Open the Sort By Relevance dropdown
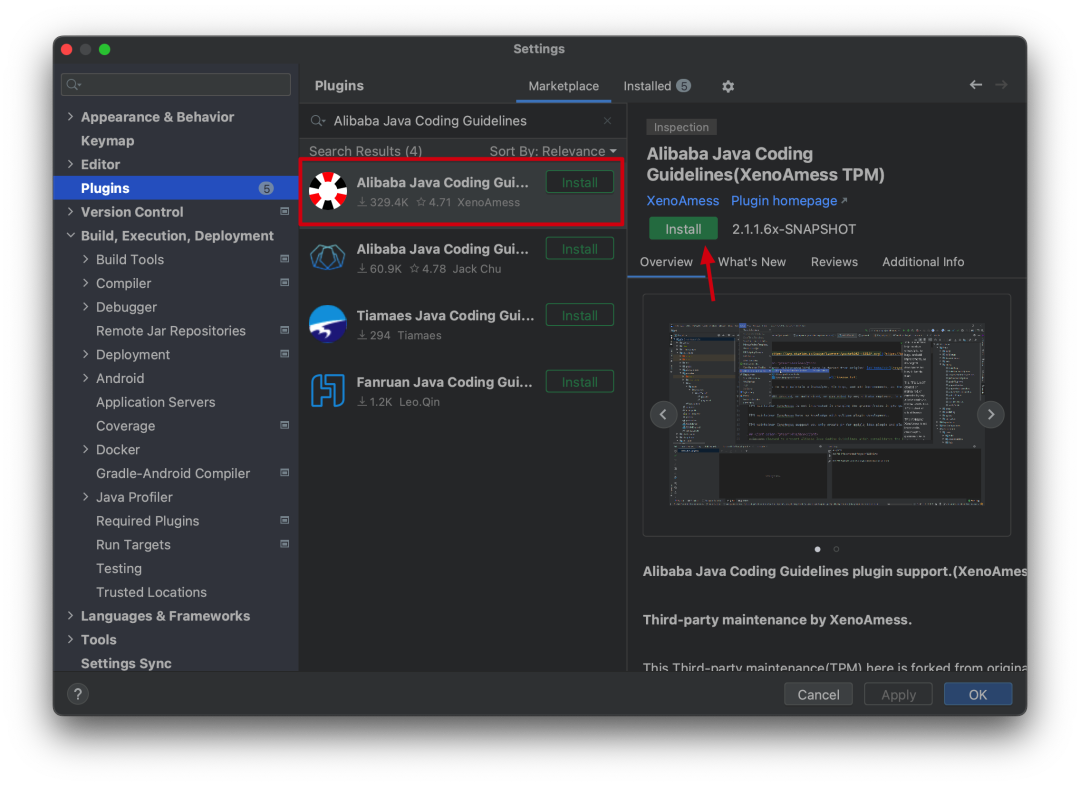Screen dimensions: 1080x786 [552, 151]
